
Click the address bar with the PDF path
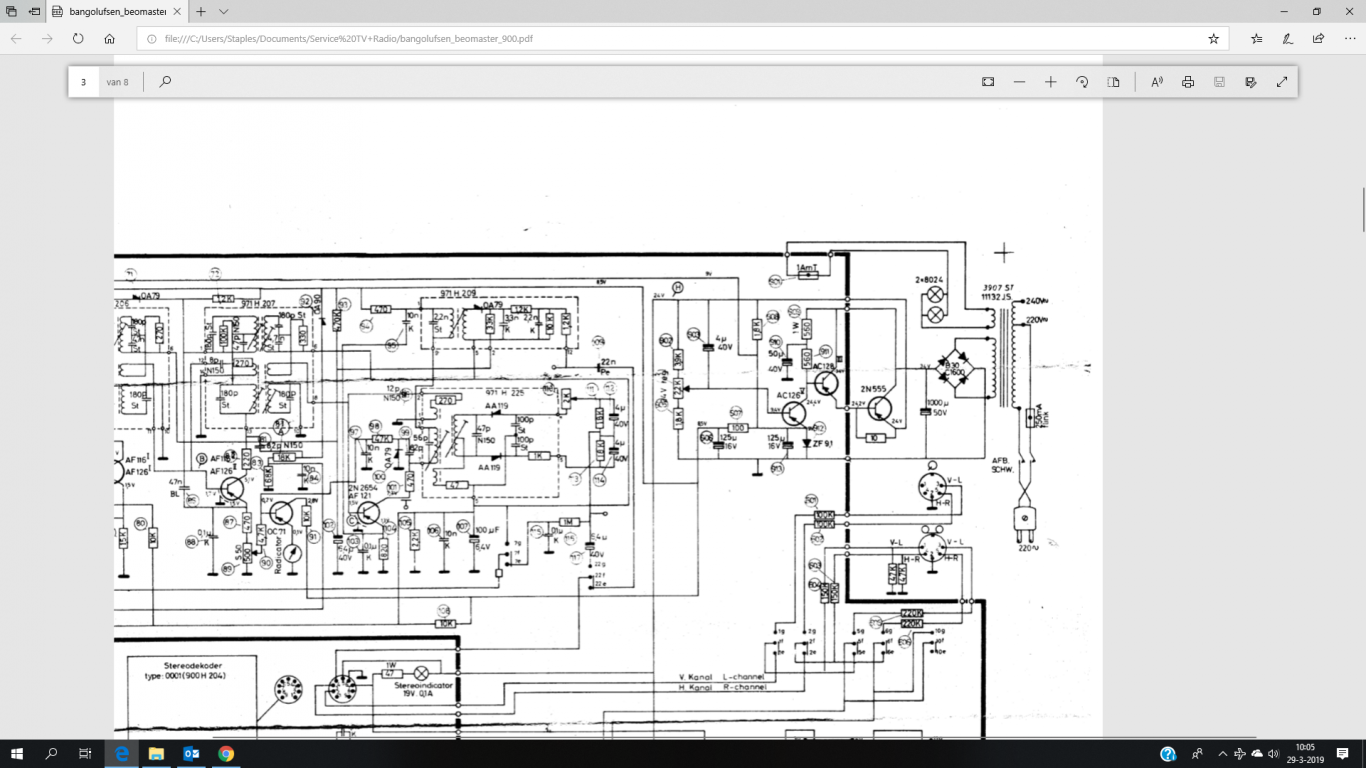coord(682,39)
